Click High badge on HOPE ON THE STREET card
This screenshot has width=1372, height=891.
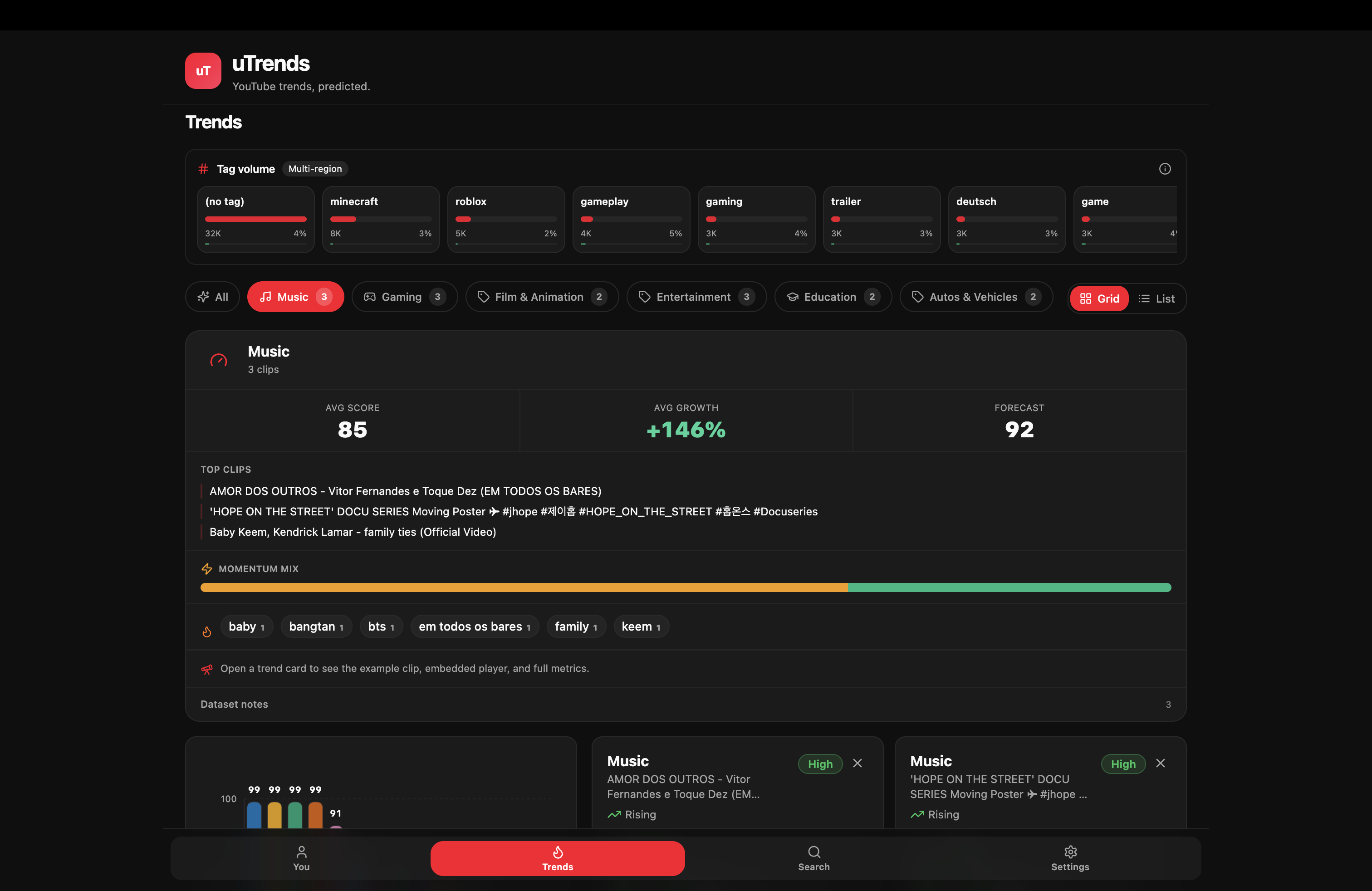coord(1123,764)
